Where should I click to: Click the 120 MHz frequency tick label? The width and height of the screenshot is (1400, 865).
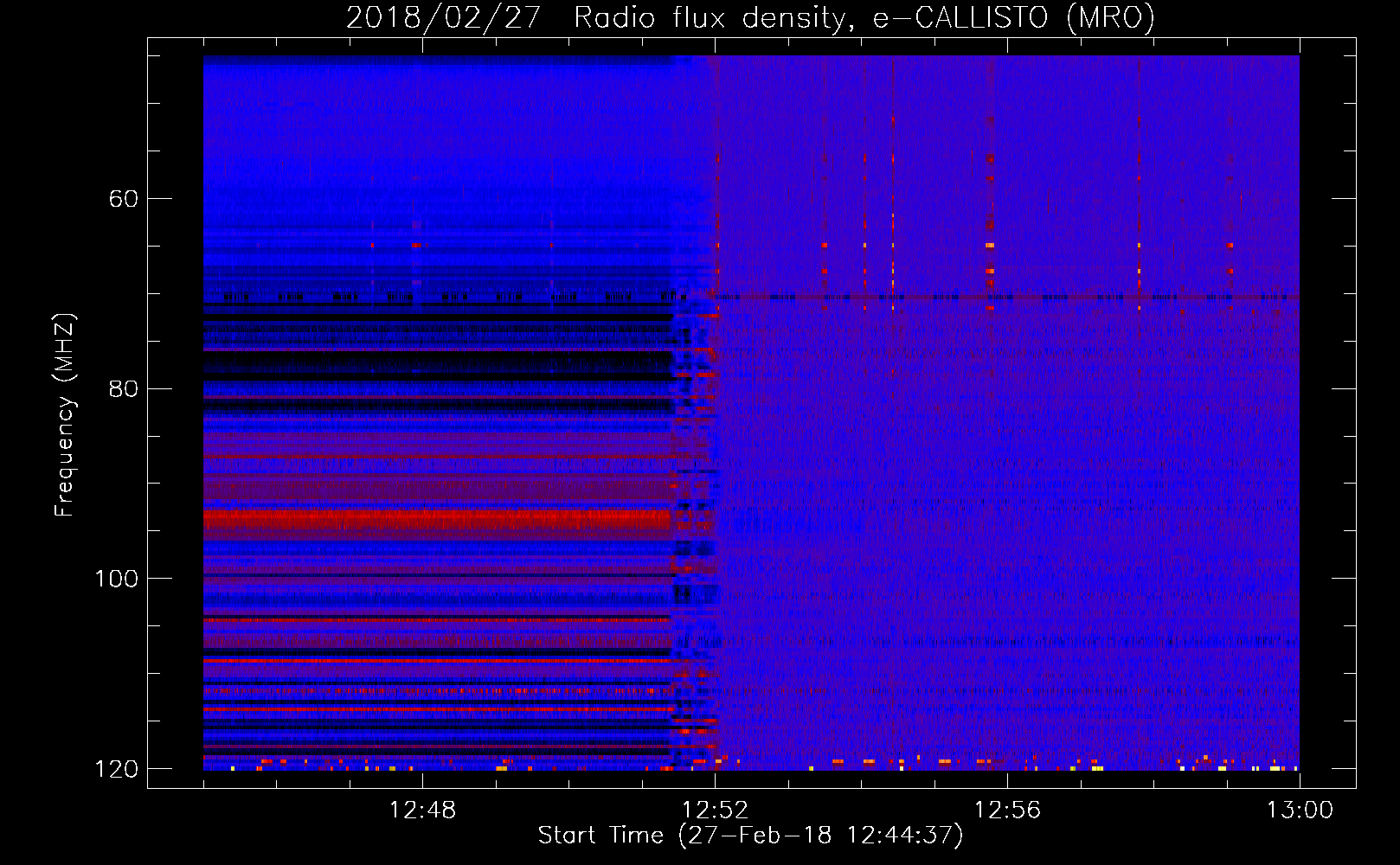(116, 769)
